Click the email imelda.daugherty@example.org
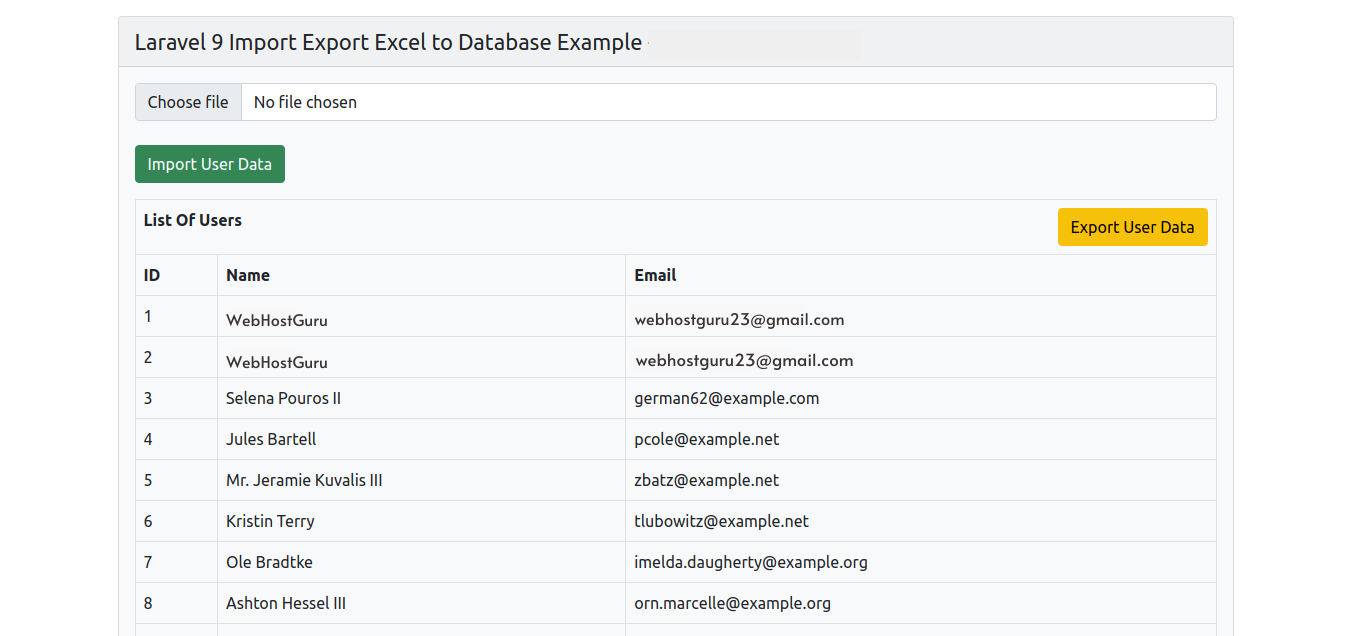Image resolution: width=1351 pixels, height=636 pixels. (751, 562)
